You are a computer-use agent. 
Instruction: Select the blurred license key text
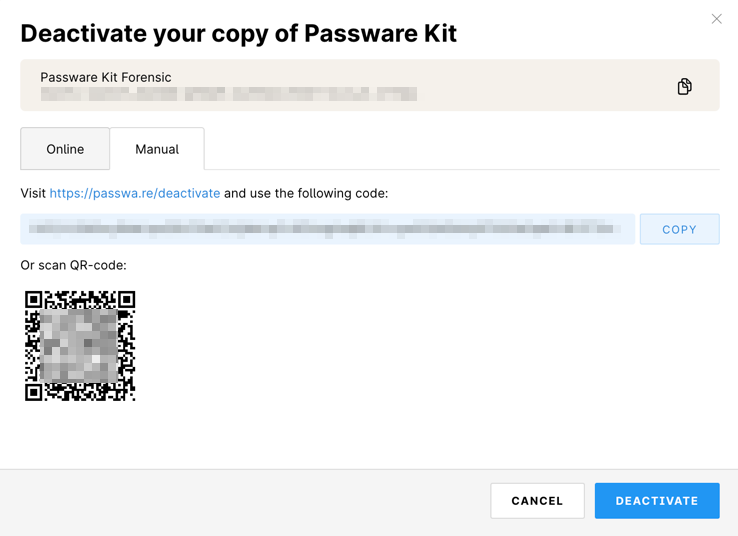(229, 94)
